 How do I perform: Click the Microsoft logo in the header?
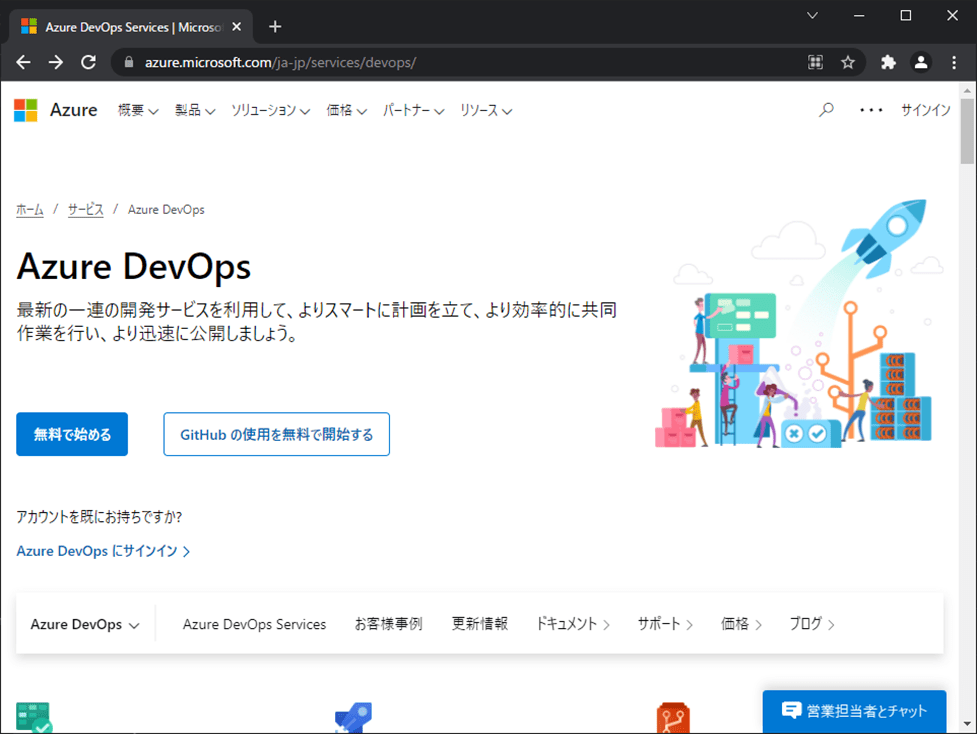click(x=26, y=110)
